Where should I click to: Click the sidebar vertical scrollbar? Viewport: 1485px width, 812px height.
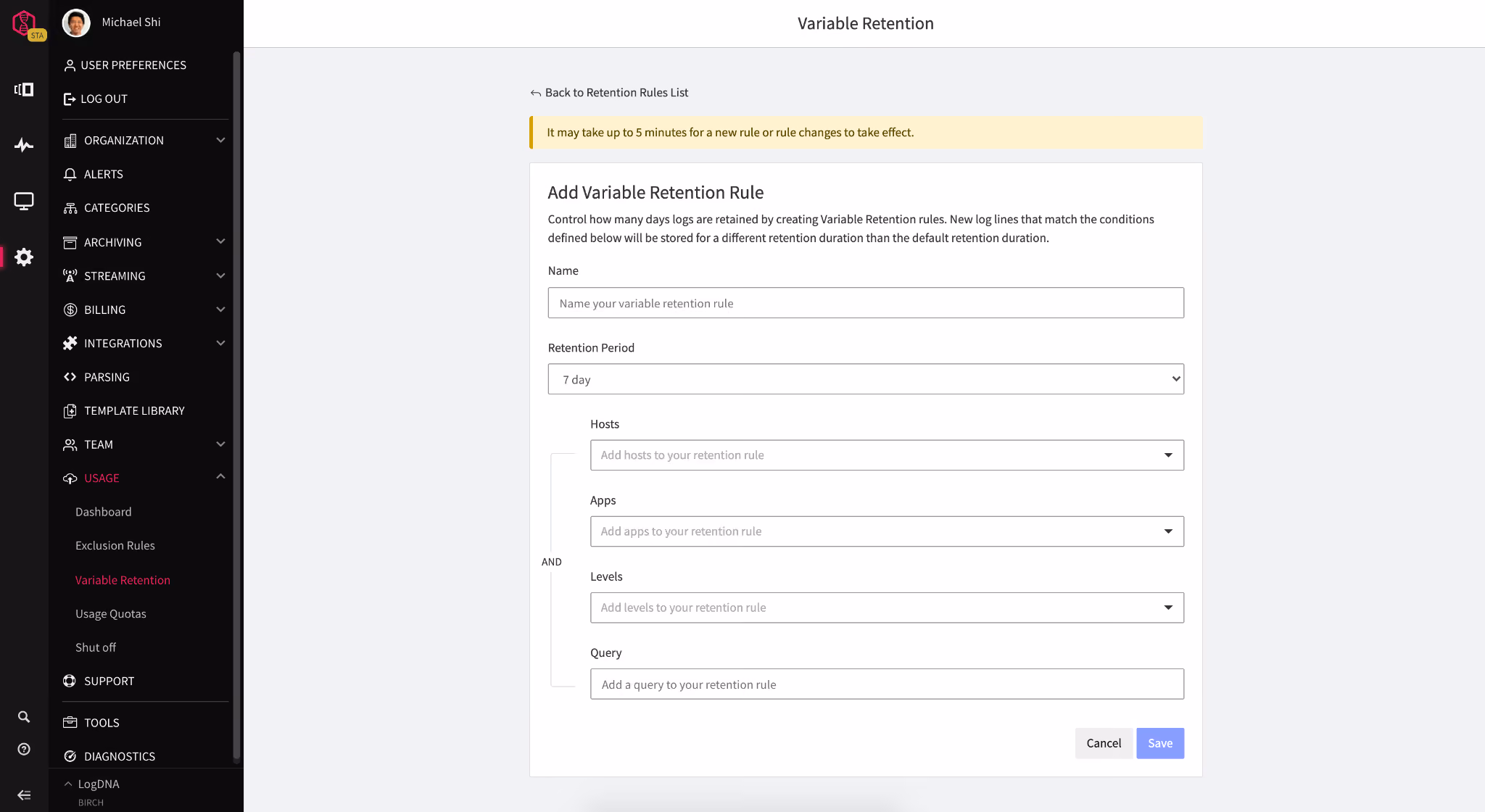pyautogui.click(x=236, y=406)
